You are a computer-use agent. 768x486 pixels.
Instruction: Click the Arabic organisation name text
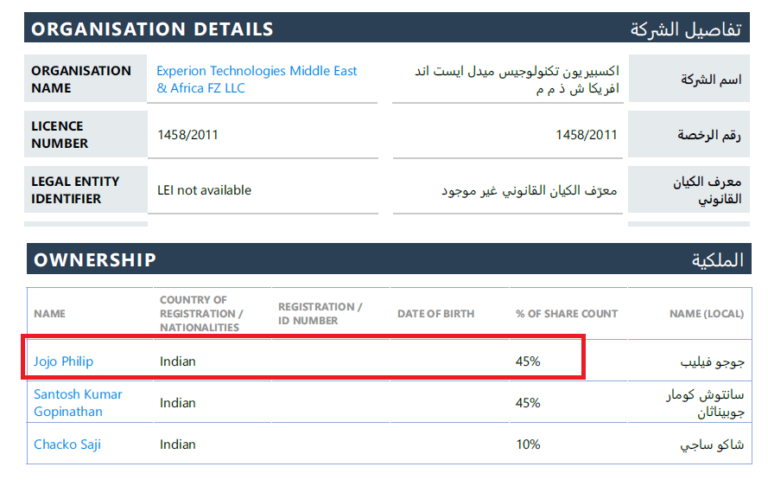coord(516,79)
